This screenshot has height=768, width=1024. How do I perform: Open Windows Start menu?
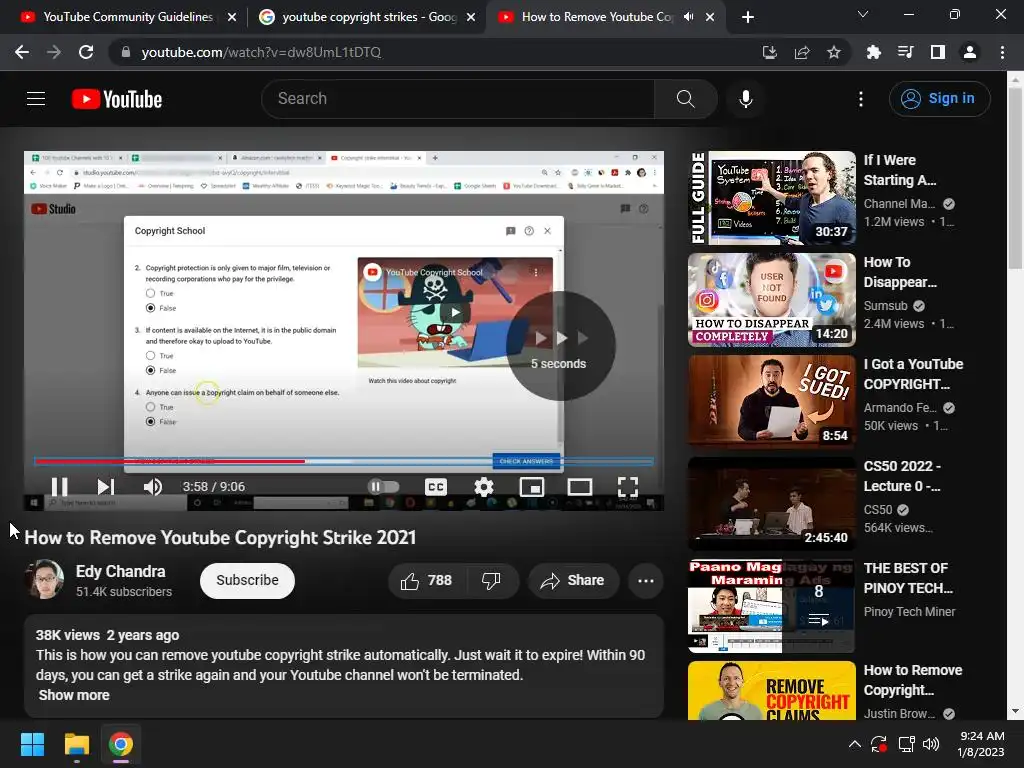click(x=32, y=744)
